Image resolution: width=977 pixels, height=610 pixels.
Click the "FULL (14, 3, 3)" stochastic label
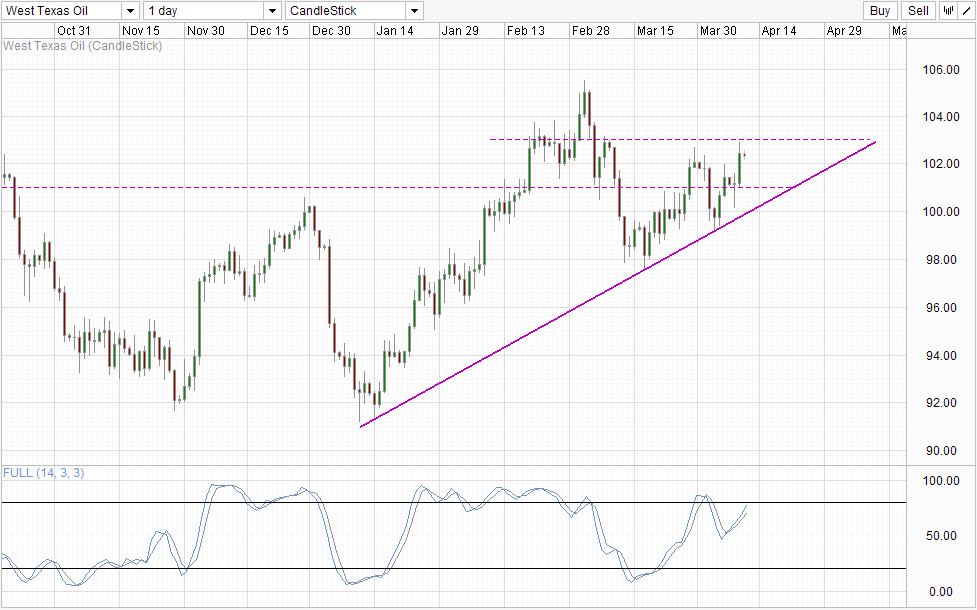[44, 473]
